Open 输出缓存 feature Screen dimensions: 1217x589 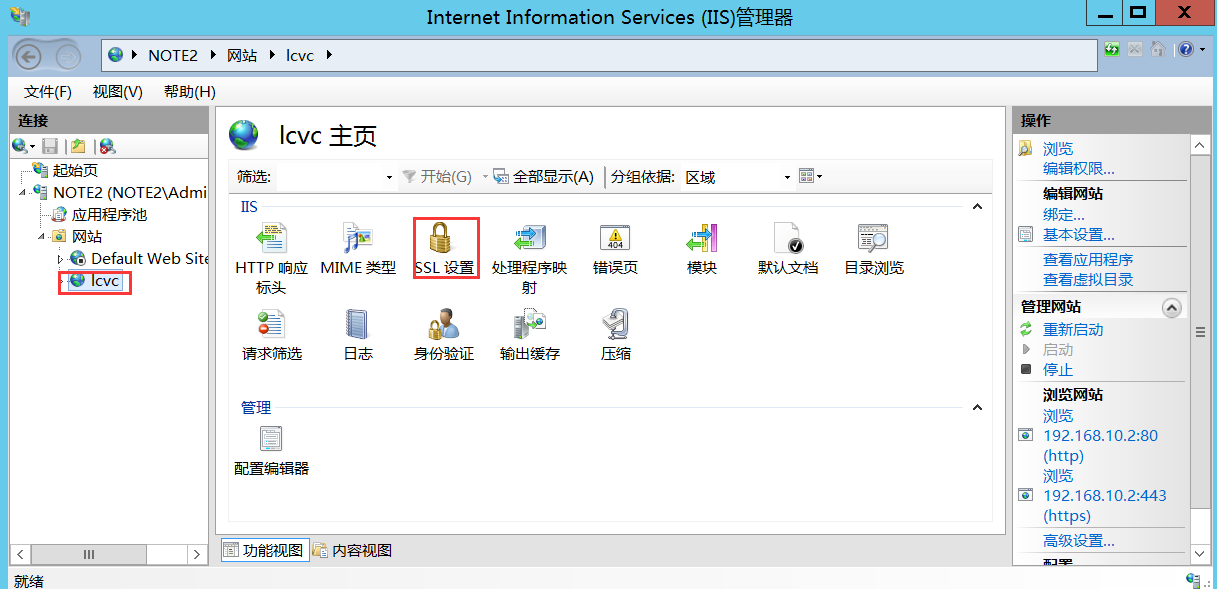(529, 332)
